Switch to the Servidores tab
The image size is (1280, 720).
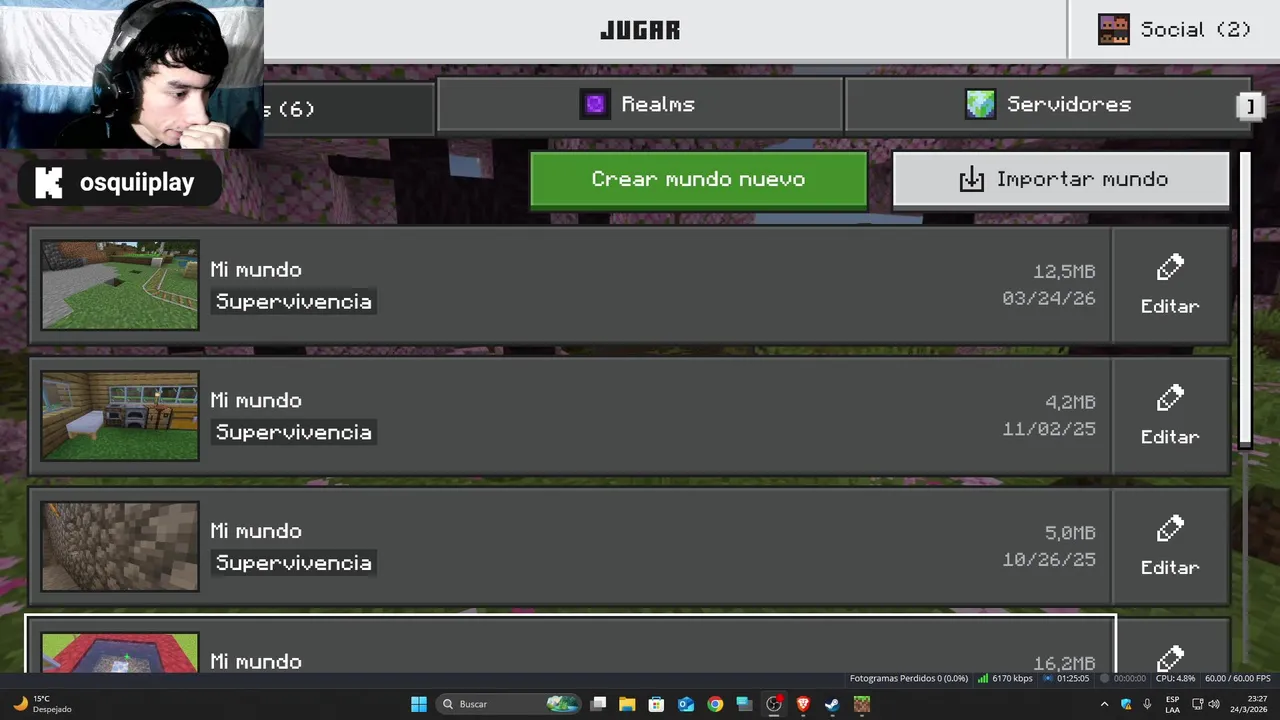click(x=1048, y=104)
